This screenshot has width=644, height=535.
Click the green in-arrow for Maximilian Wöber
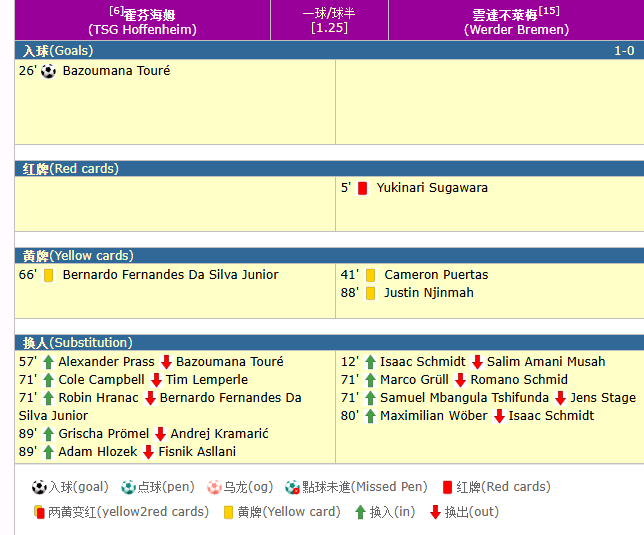(x=370, y=416)
